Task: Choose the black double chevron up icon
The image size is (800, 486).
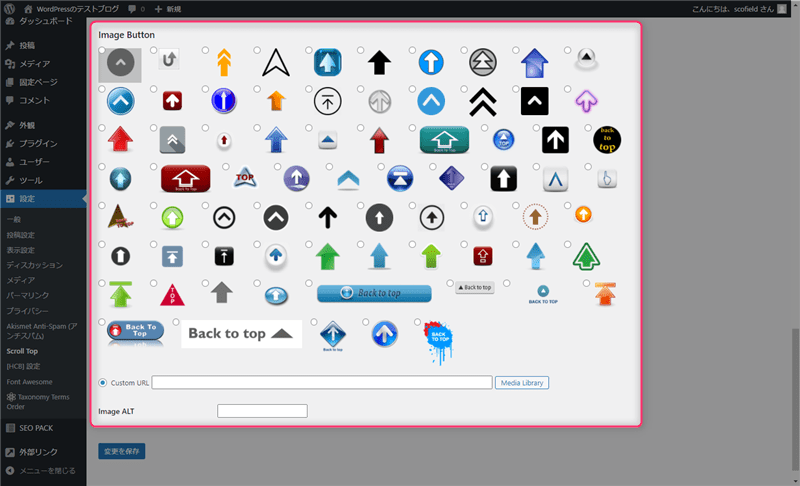Action: pos(483,101)
